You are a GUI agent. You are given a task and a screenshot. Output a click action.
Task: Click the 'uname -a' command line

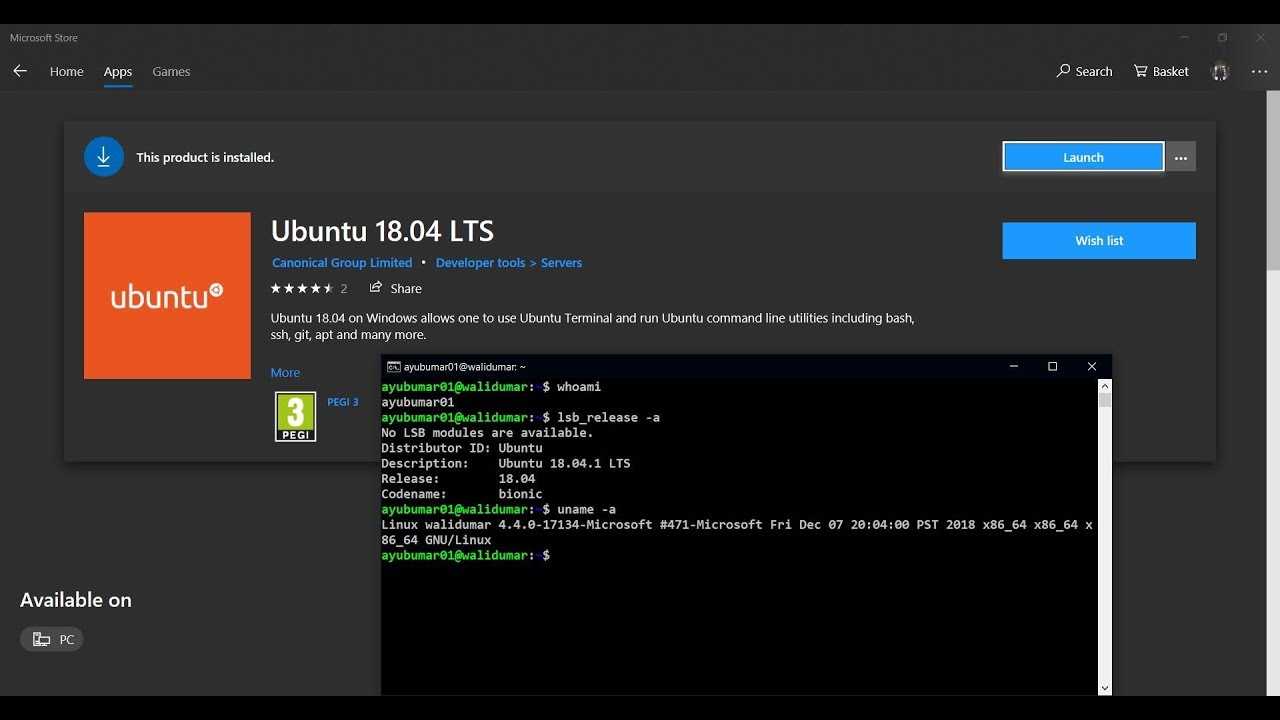(x=498, y=510)
